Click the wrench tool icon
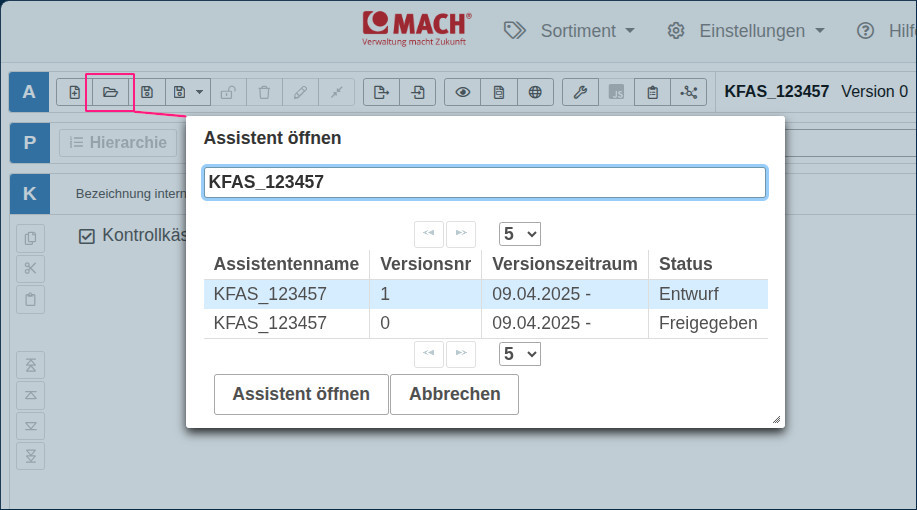917x510 pixels. pyautogui.click(x=580, y=92)
